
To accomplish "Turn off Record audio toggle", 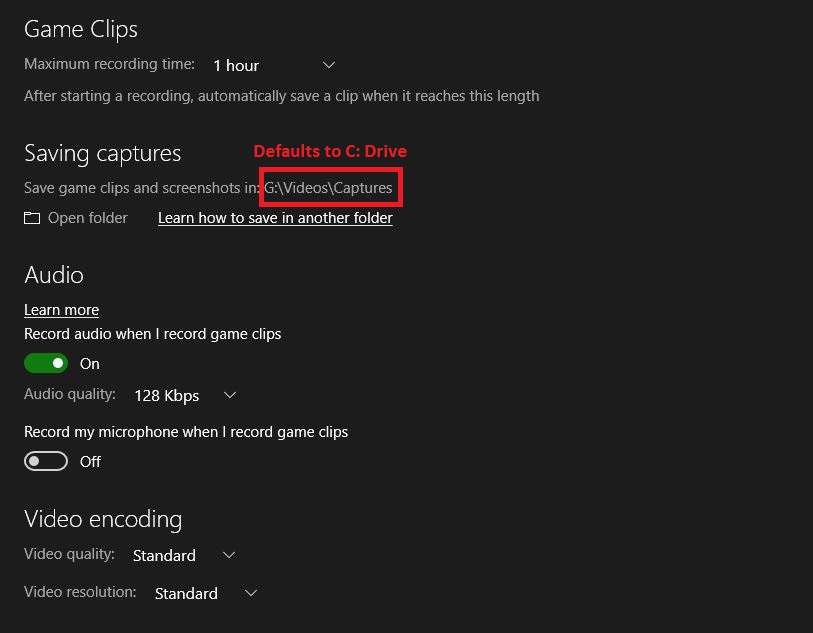I will point(46,363).
